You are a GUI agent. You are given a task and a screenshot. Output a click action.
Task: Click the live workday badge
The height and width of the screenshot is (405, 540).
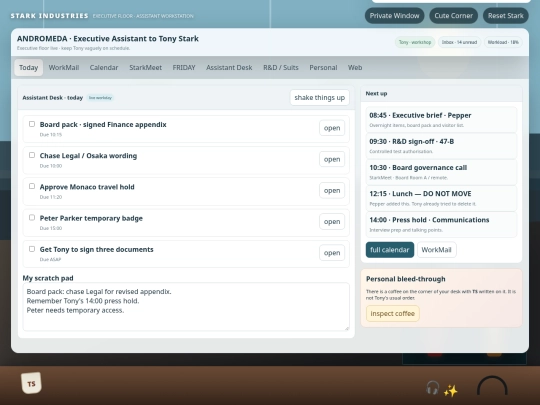(100, 98)
